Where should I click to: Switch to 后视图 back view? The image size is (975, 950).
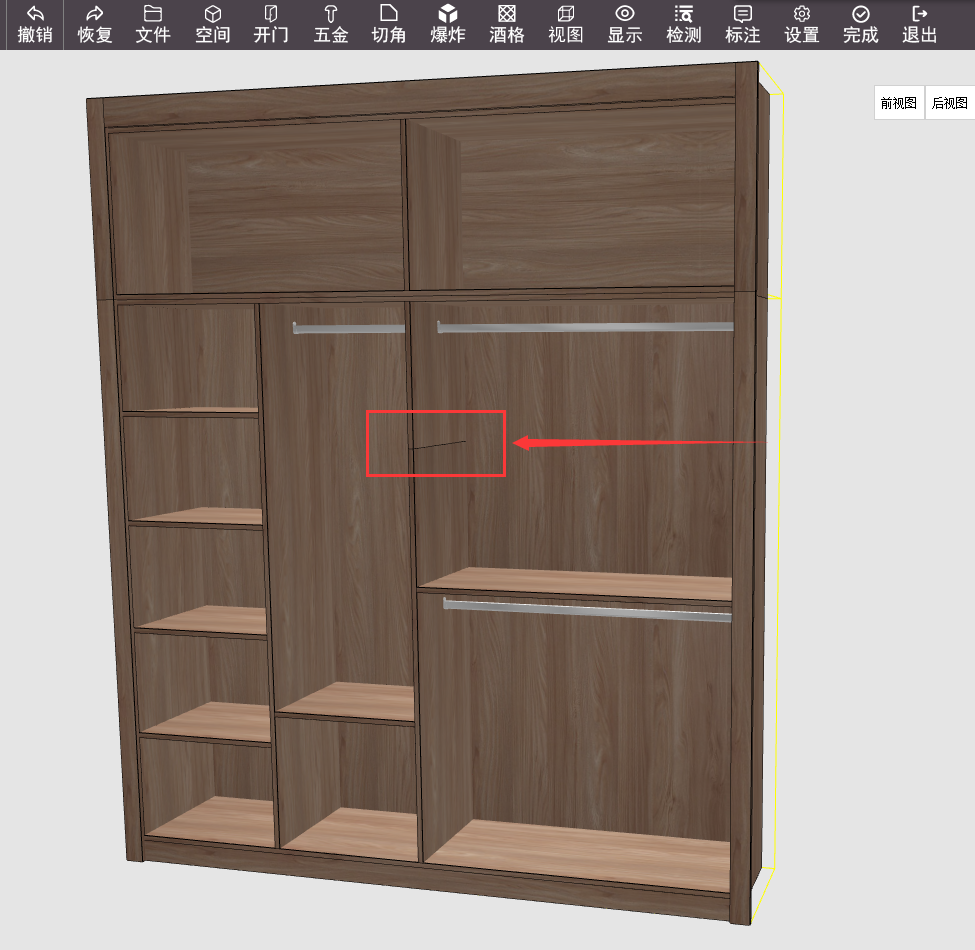pyautogui.click(x=950, y=103)
